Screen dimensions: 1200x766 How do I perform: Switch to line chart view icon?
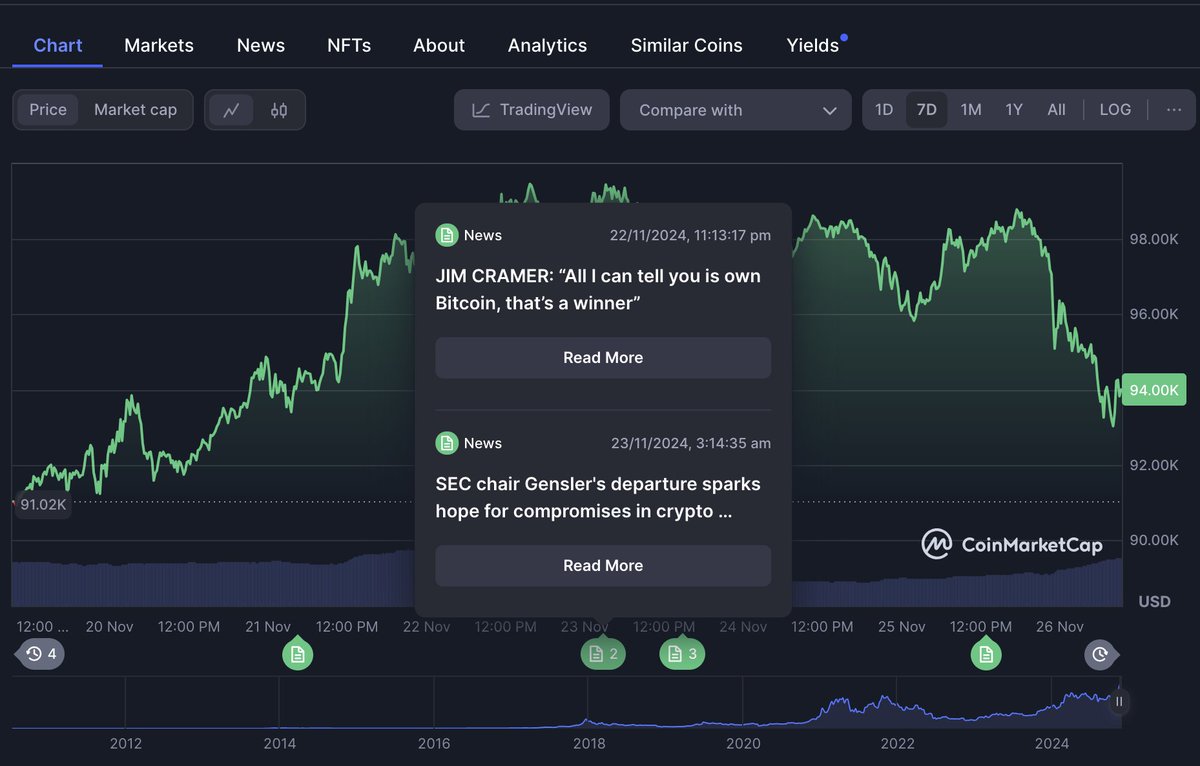[231, 110]
